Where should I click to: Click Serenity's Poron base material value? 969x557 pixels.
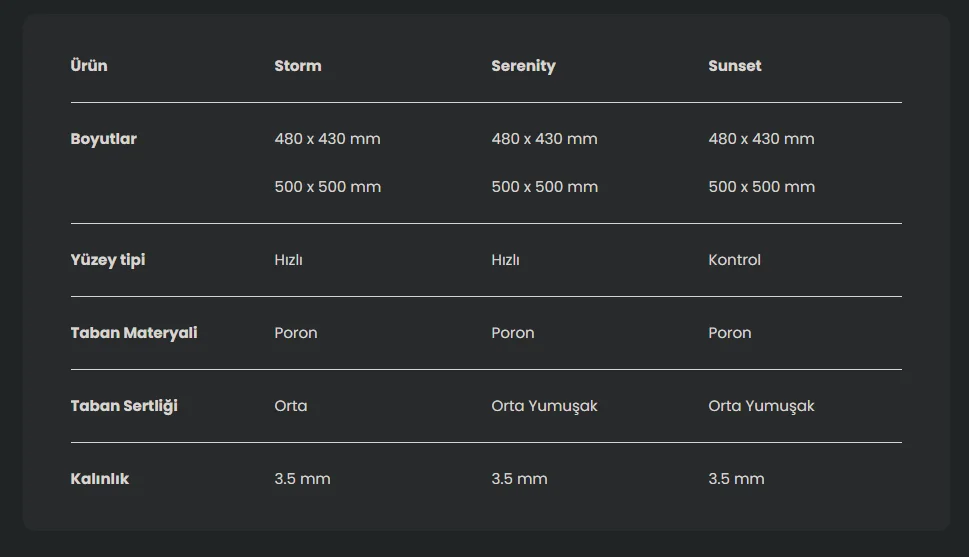tap(512, 333)
